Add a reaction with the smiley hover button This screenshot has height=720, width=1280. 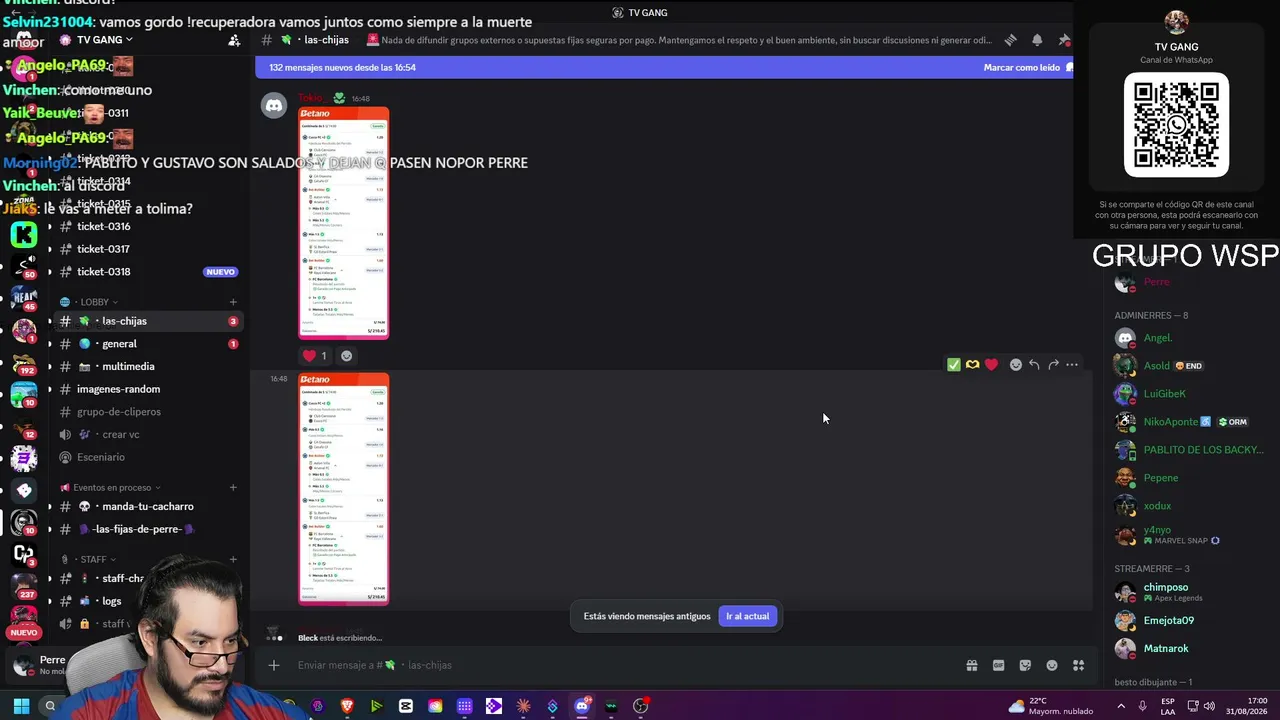click(1016, 365)
